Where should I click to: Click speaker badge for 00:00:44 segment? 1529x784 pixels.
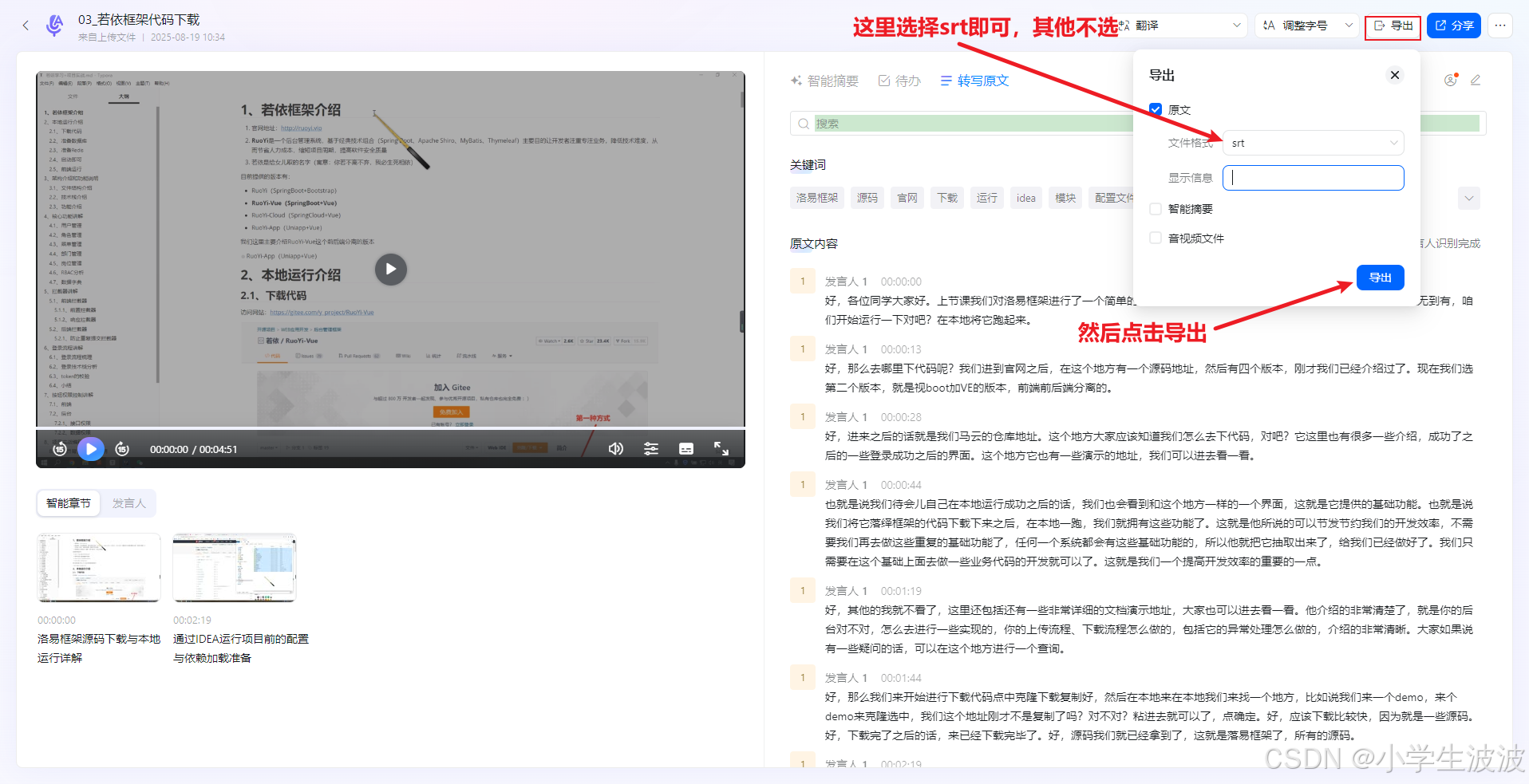coord(803,485)
